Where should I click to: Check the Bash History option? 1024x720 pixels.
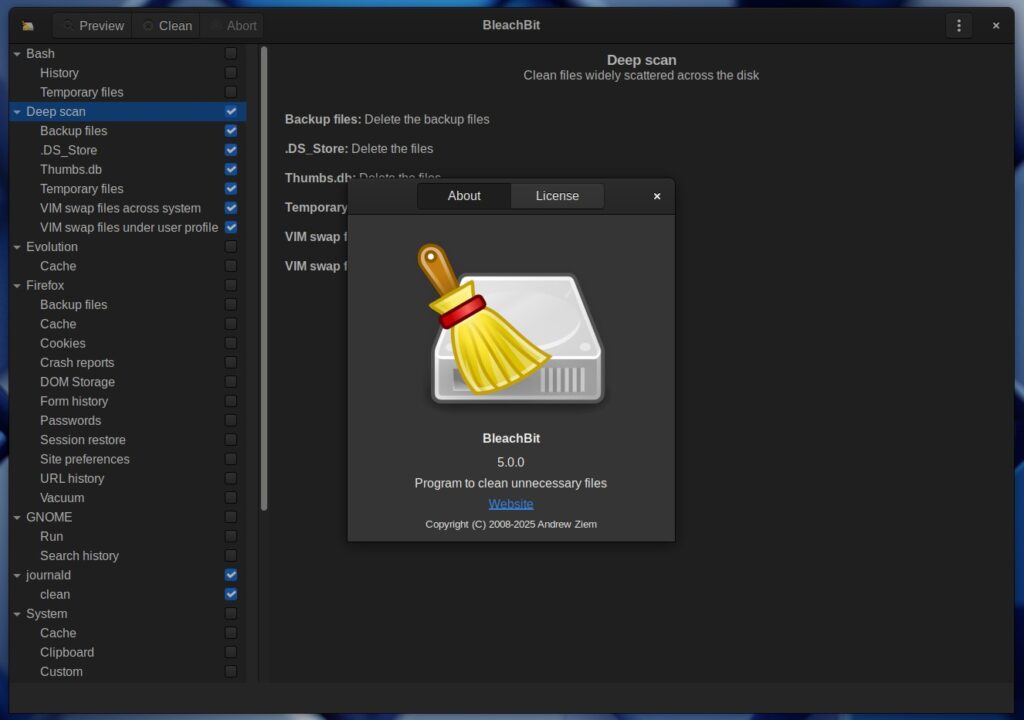pos(231,72)
